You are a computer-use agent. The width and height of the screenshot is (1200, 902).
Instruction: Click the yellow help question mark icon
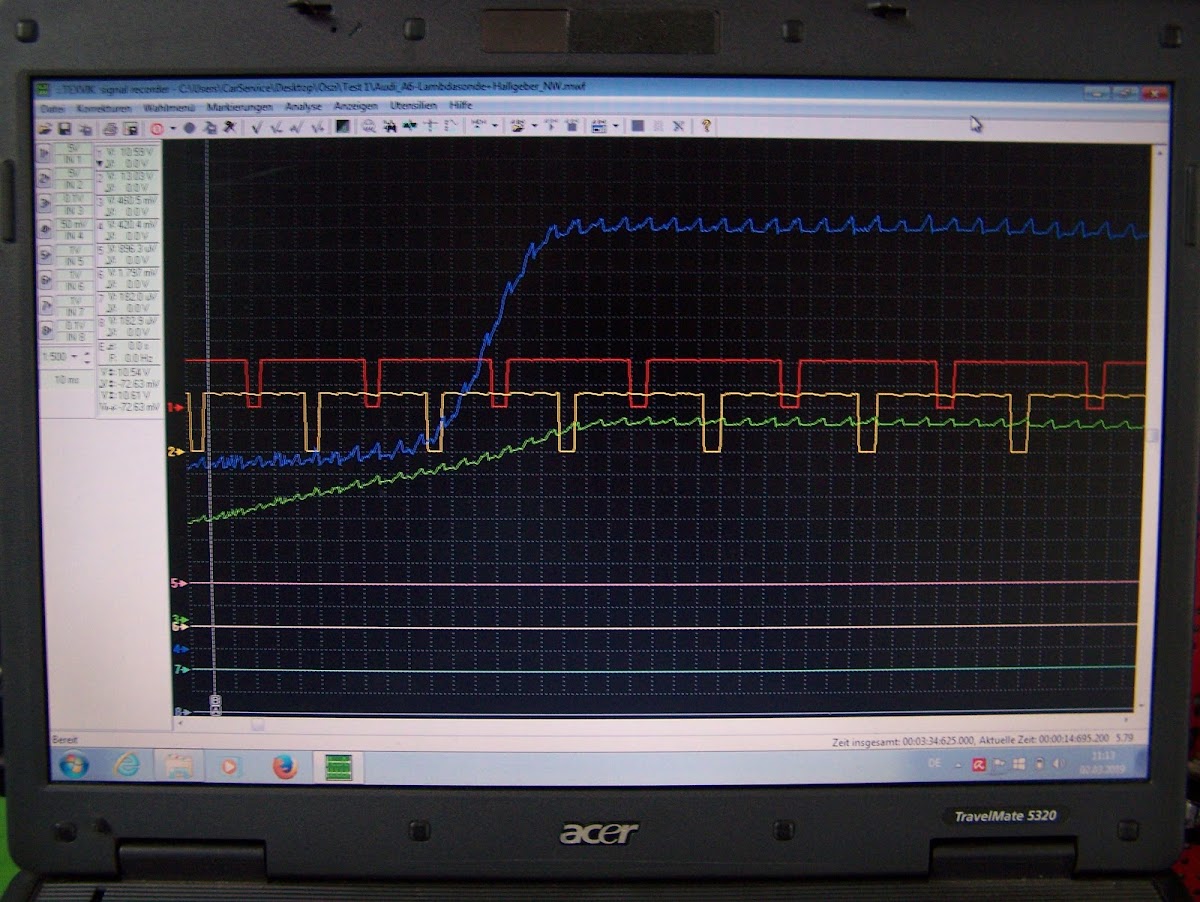point(706,126)
